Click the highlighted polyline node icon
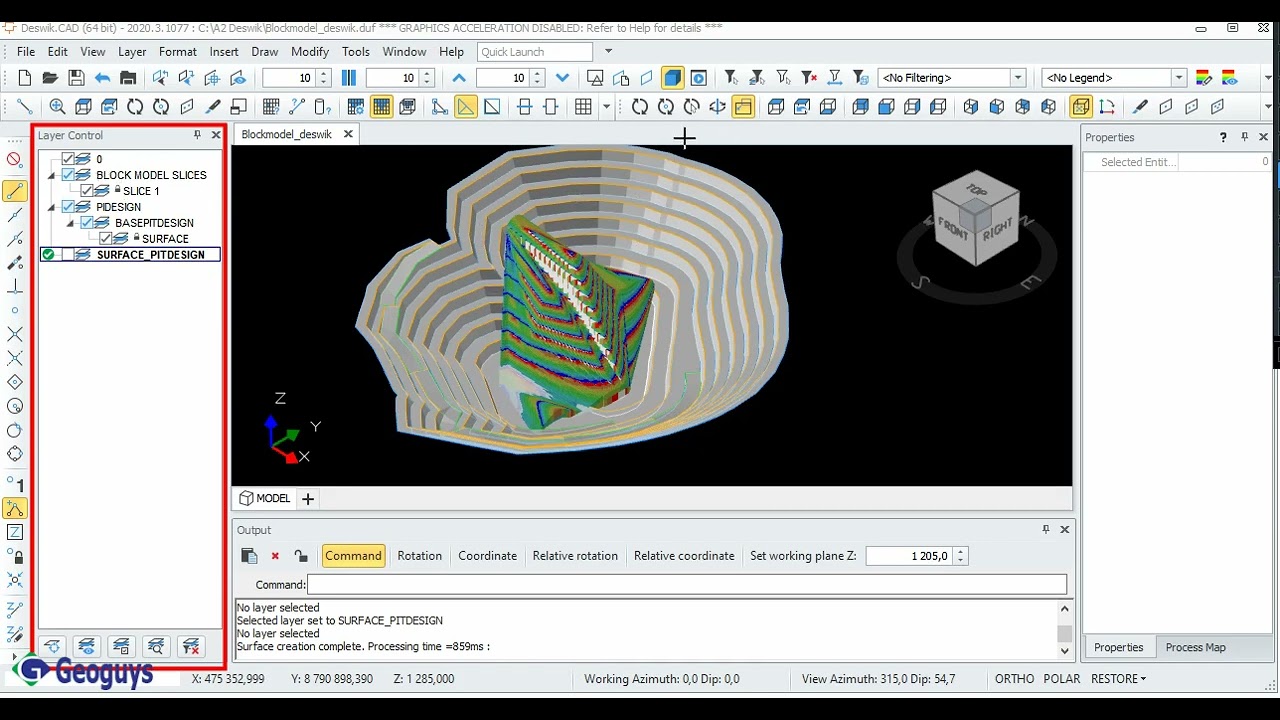 tap(14, 509)
